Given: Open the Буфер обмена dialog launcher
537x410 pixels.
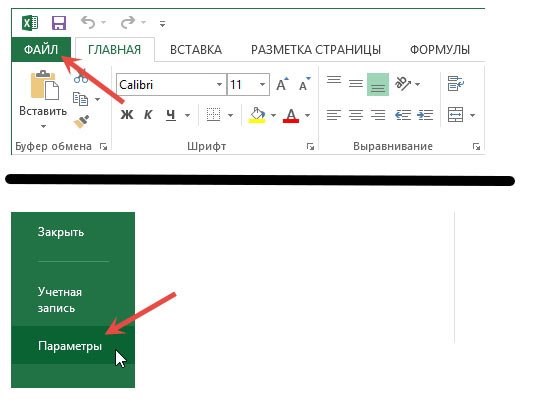Looking at the screenshot, I should (x=103, y=147).
